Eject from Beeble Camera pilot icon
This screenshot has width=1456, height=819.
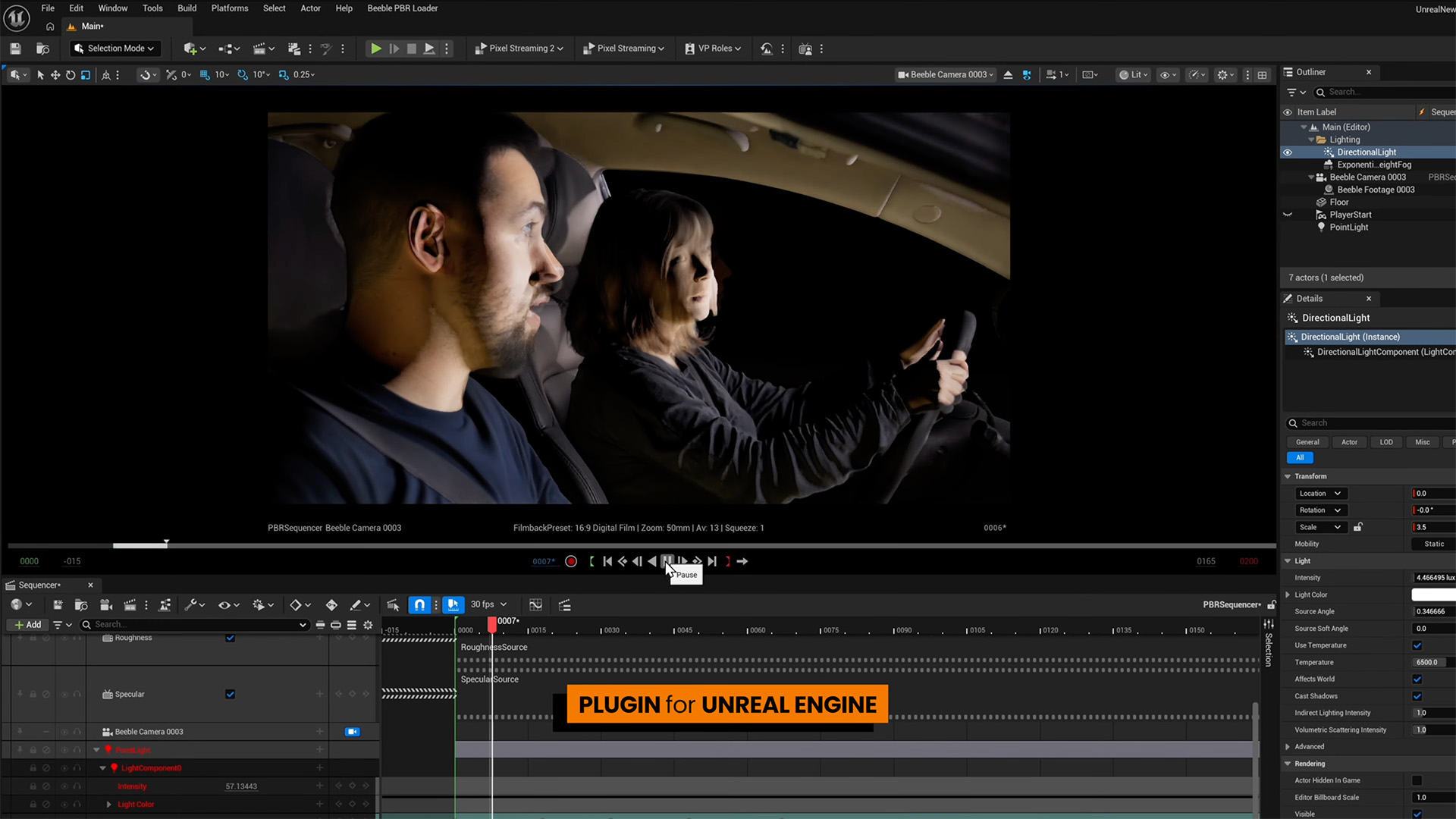point(1008,75)
